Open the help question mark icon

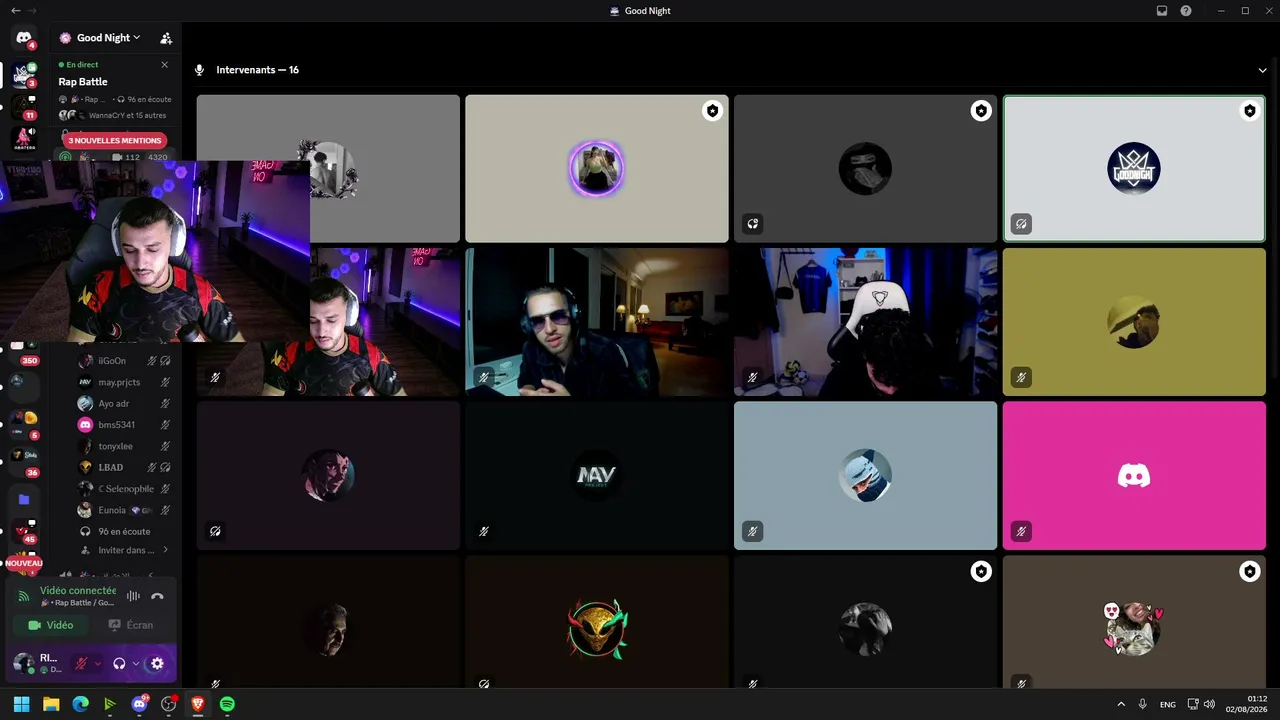pyautogui.click(x=1186, y=11)
